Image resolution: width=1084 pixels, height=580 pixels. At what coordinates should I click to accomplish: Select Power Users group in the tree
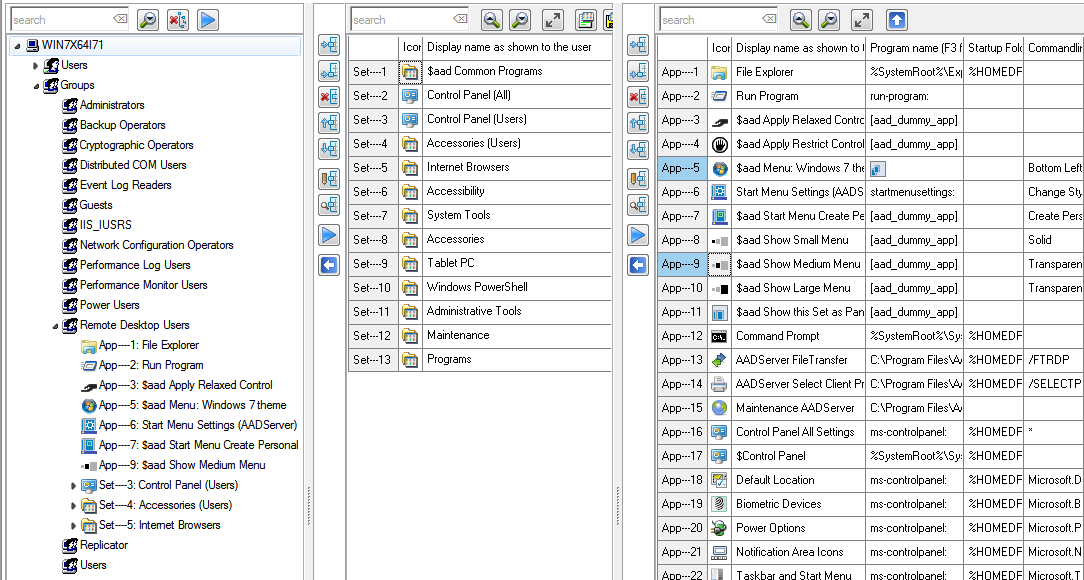pos(110,305)
